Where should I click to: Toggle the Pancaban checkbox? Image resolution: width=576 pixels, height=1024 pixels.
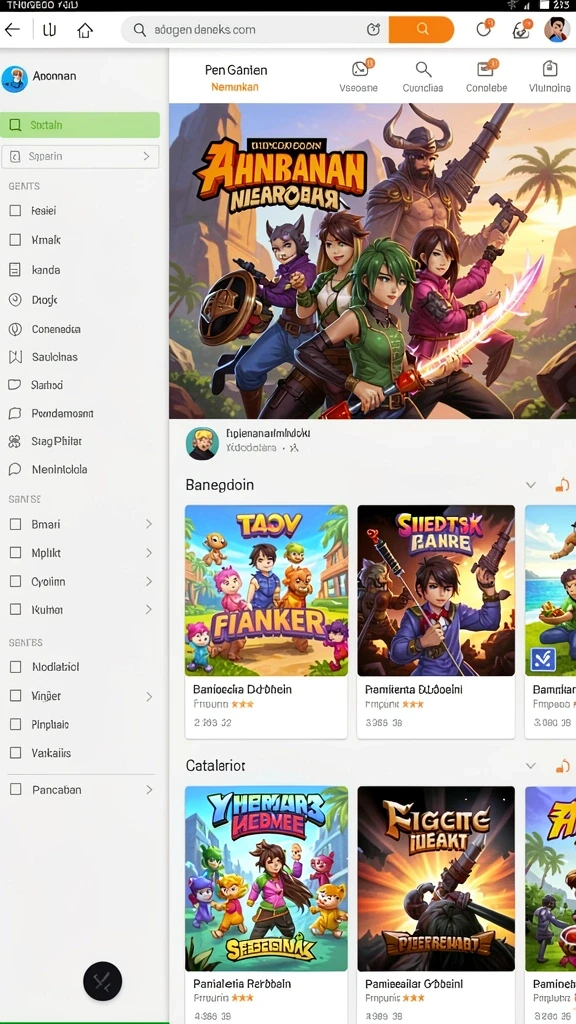point(15,790)
